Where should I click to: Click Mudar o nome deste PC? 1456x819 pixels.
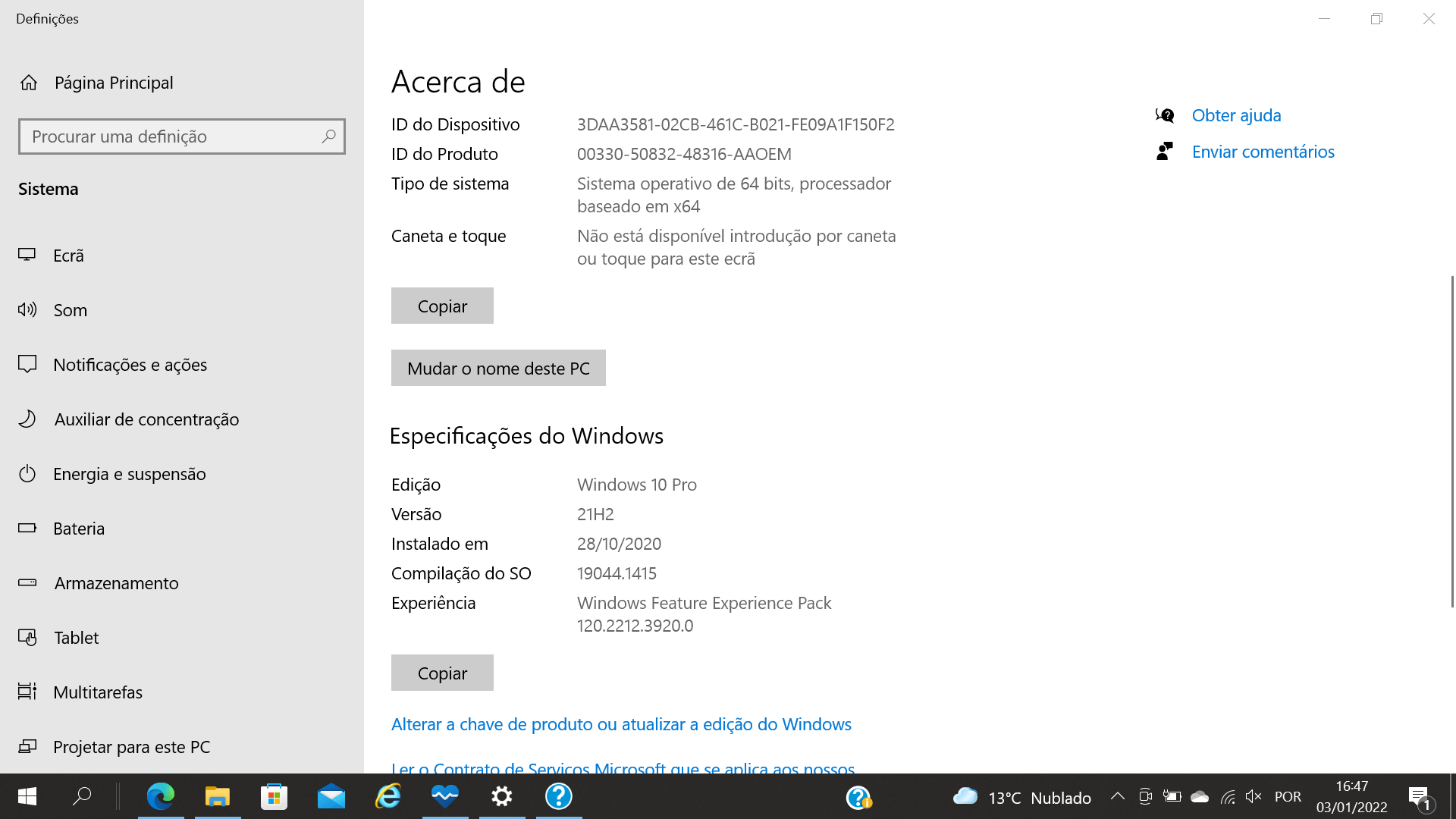(x=498, y=368)
